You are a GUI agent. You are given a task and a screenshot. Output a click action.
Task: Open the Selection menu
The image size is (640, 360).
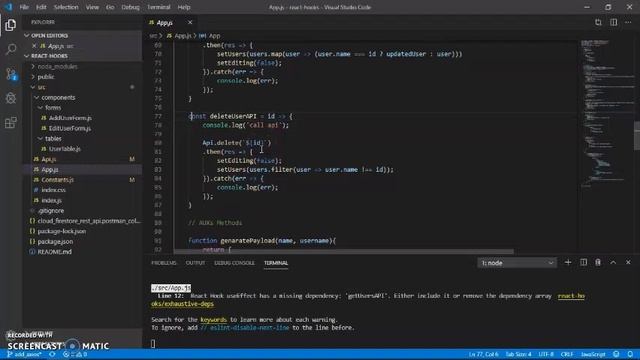(x=66, y=7)
